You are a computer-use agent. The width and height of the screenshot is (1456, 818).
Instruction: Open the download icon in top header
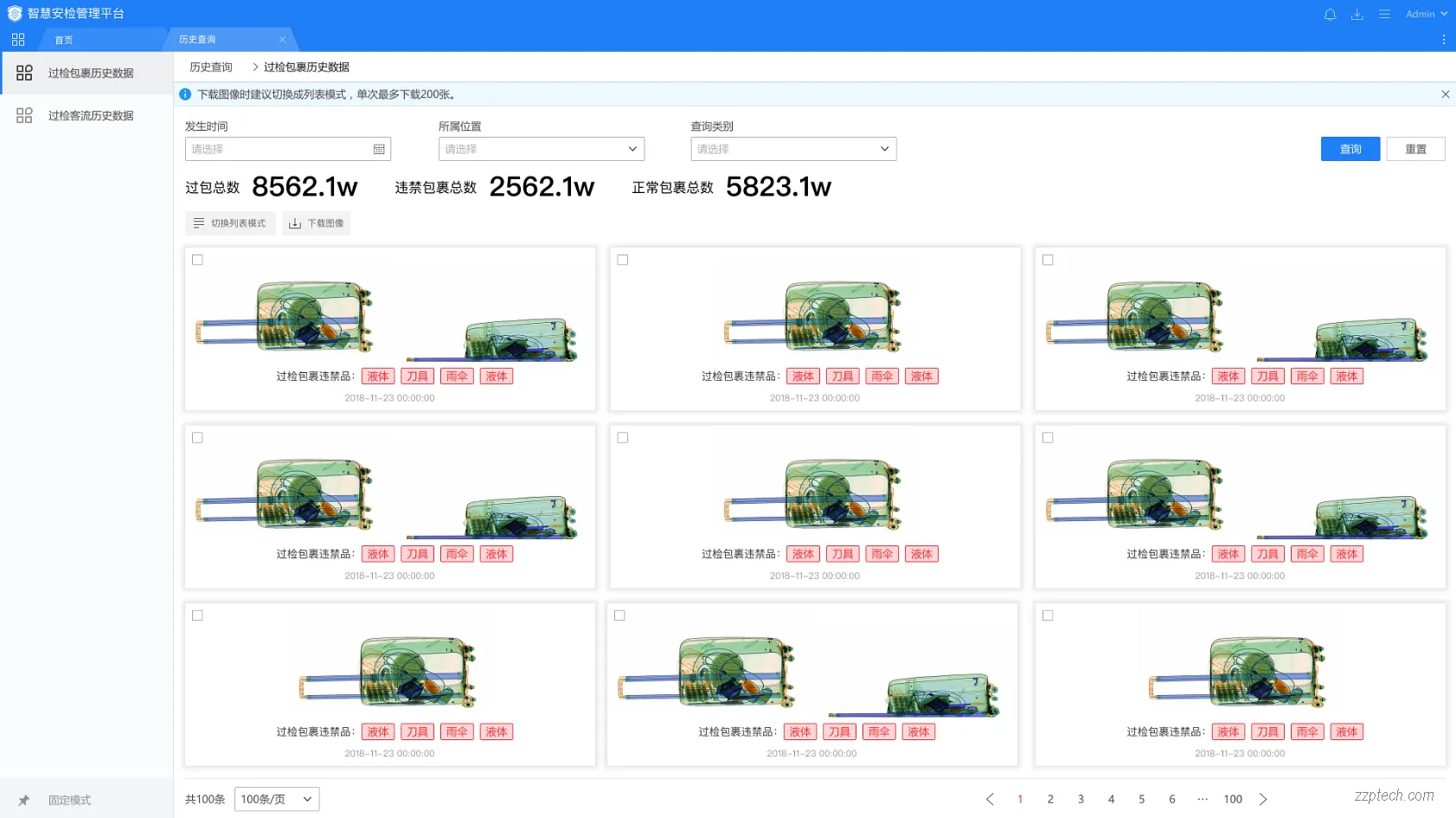pyautogui.click(x=1357, y=15)
